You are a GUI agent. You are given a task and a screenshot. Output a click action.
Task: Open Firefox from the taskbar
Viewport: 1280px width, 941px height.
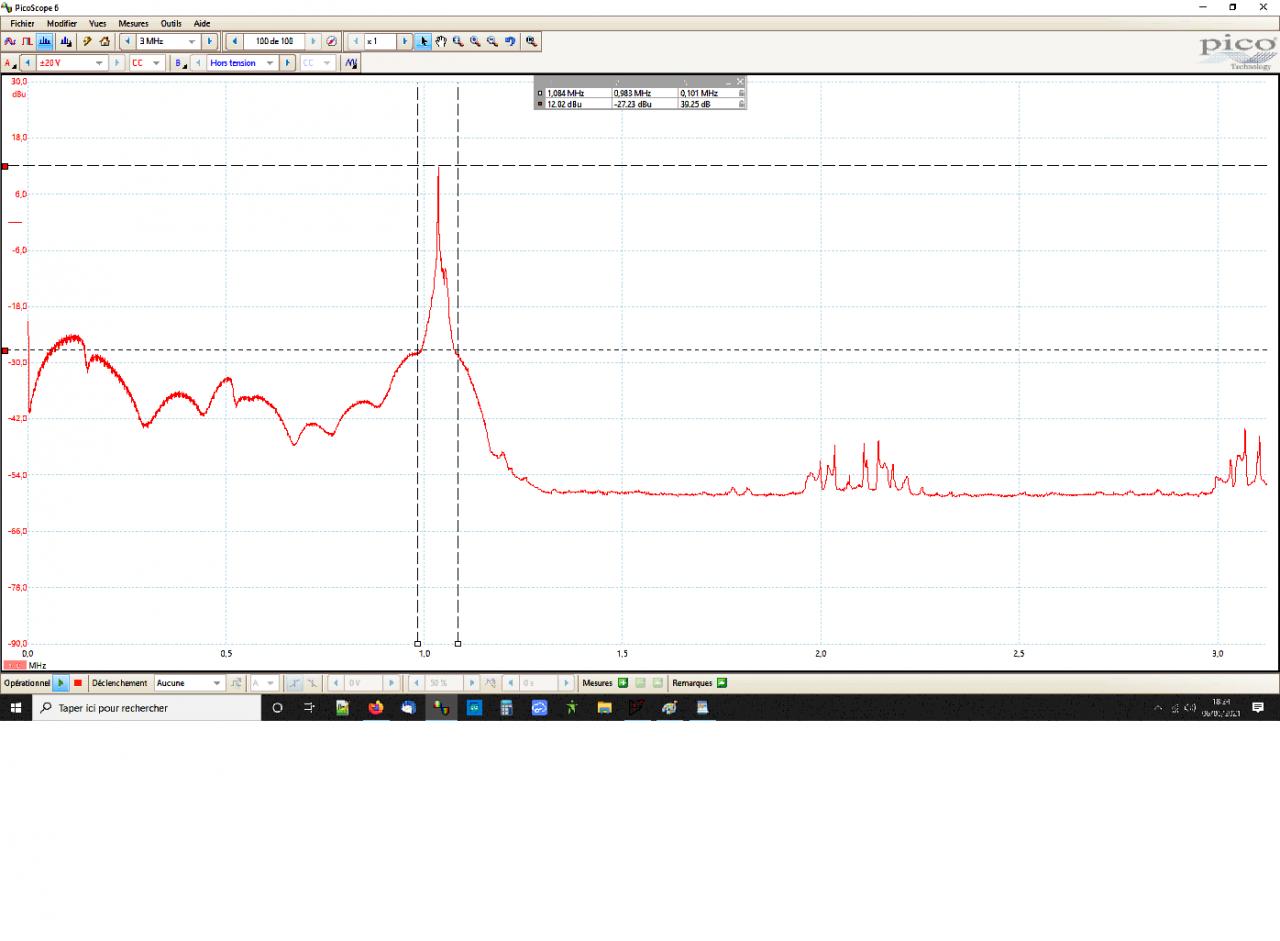click(x=375, y=708)
